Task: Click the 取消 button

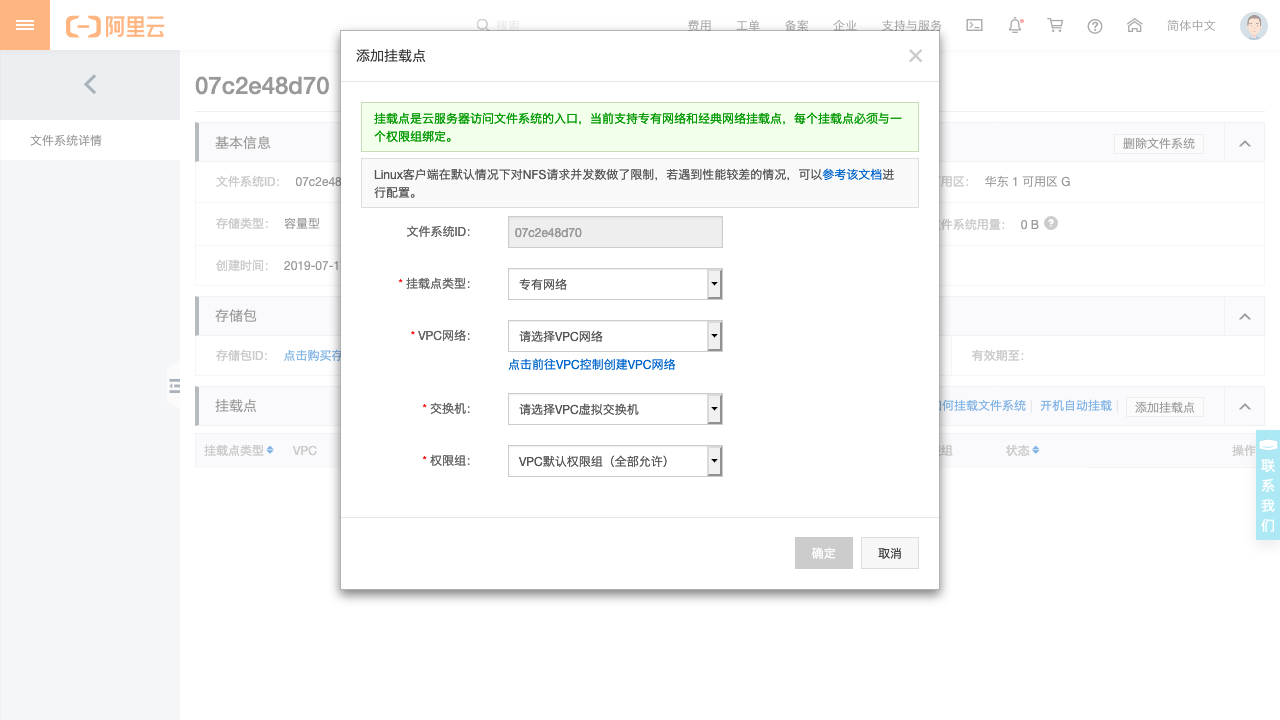Action: tap(889, 552)
